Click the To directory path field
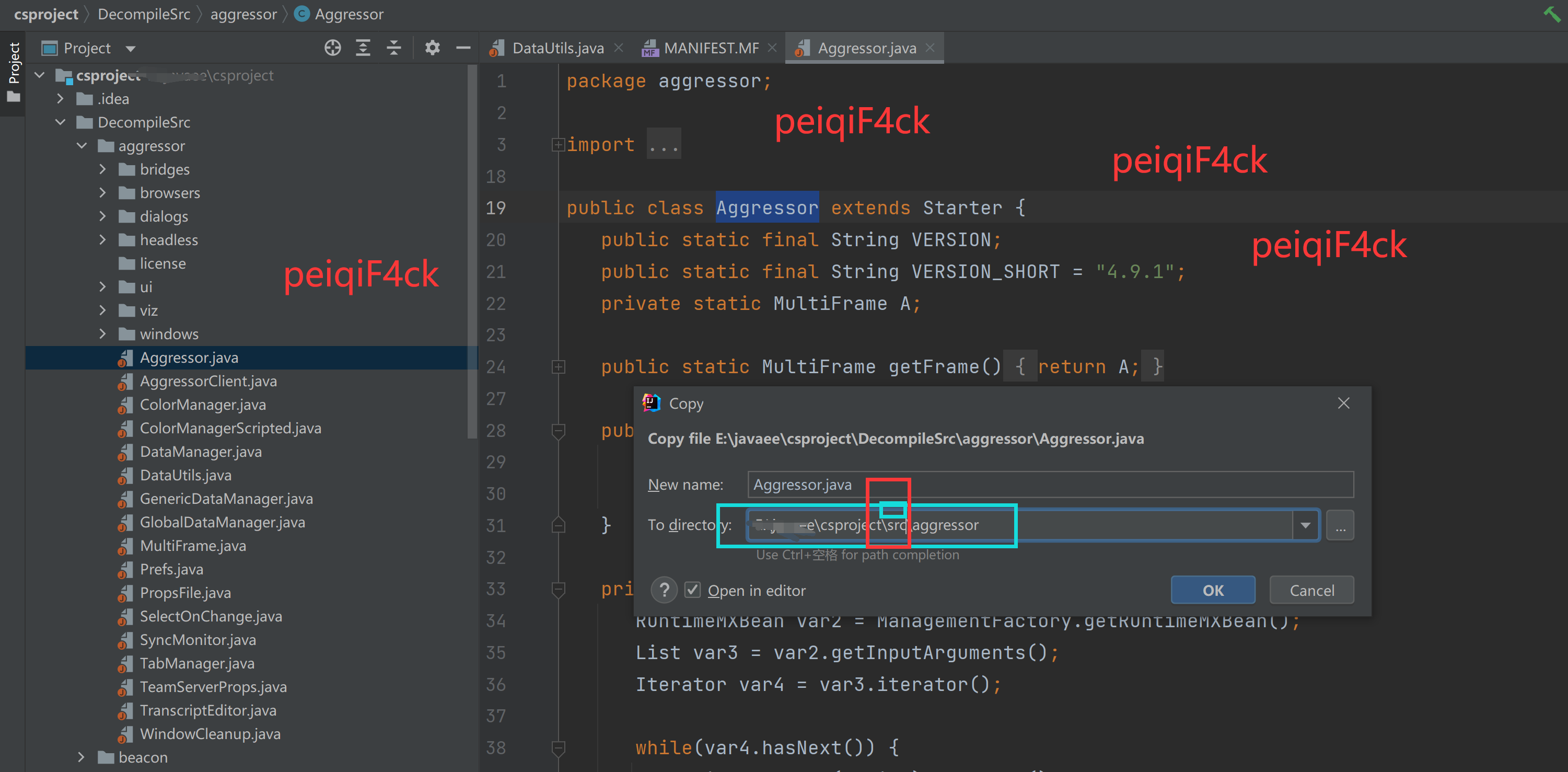Screen dimensions: 1568x772 click(x=1019, y=525)
